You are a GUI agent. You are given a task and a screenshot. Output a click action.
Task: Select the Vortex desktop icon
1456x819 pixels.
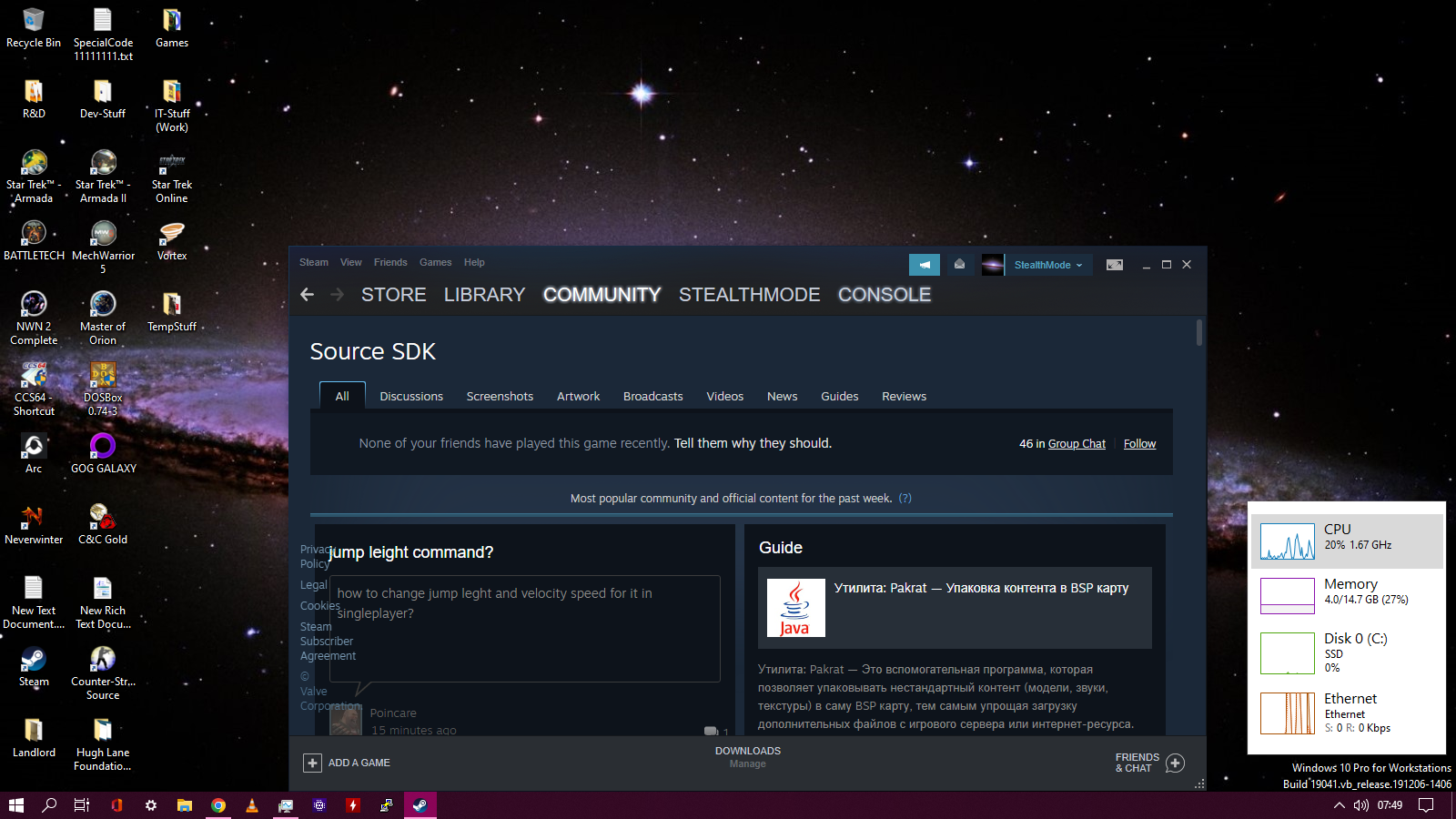point(172,241)
